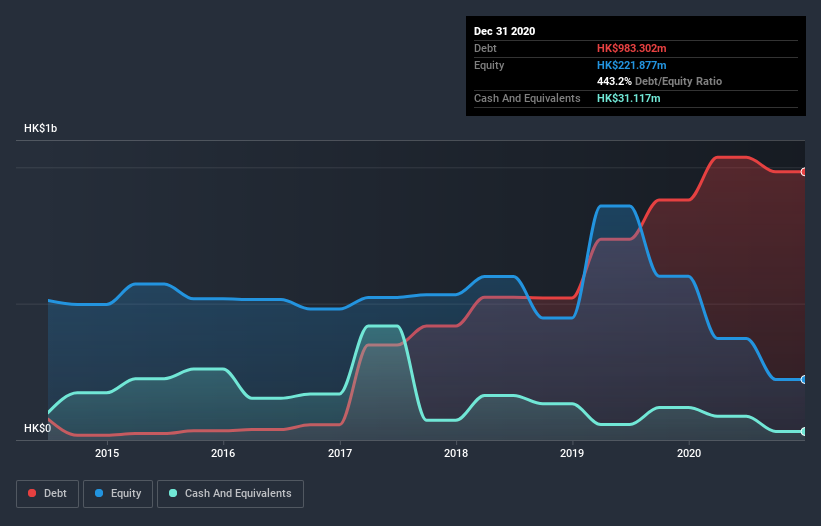Click the HK$1b y-axis label
This screenshot has height=526, width=821.
(40, 128)
